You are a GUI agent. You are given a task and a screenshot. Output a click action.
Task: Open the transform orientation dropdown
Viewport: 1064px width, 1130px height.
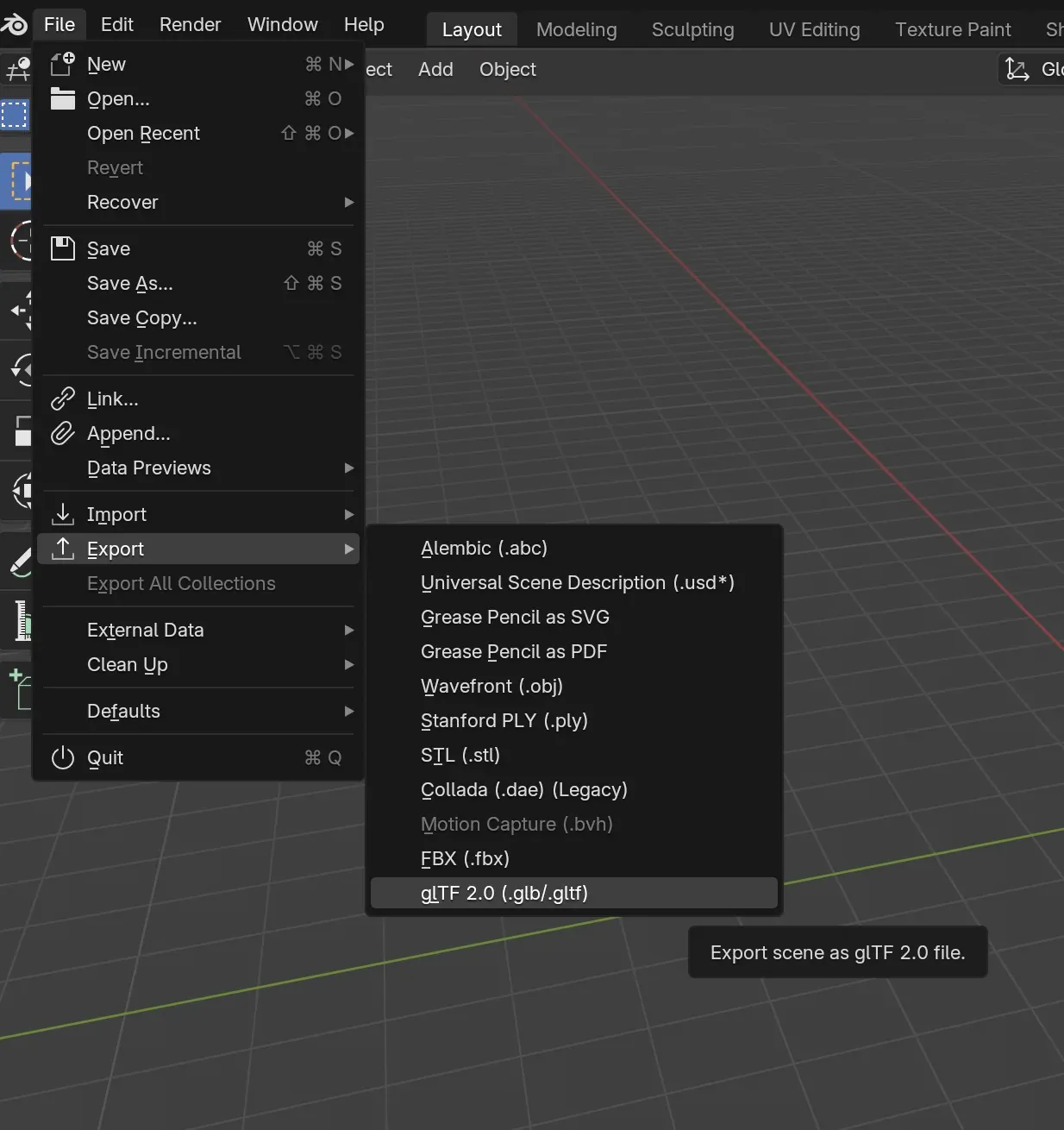[x=1032, y=69]
